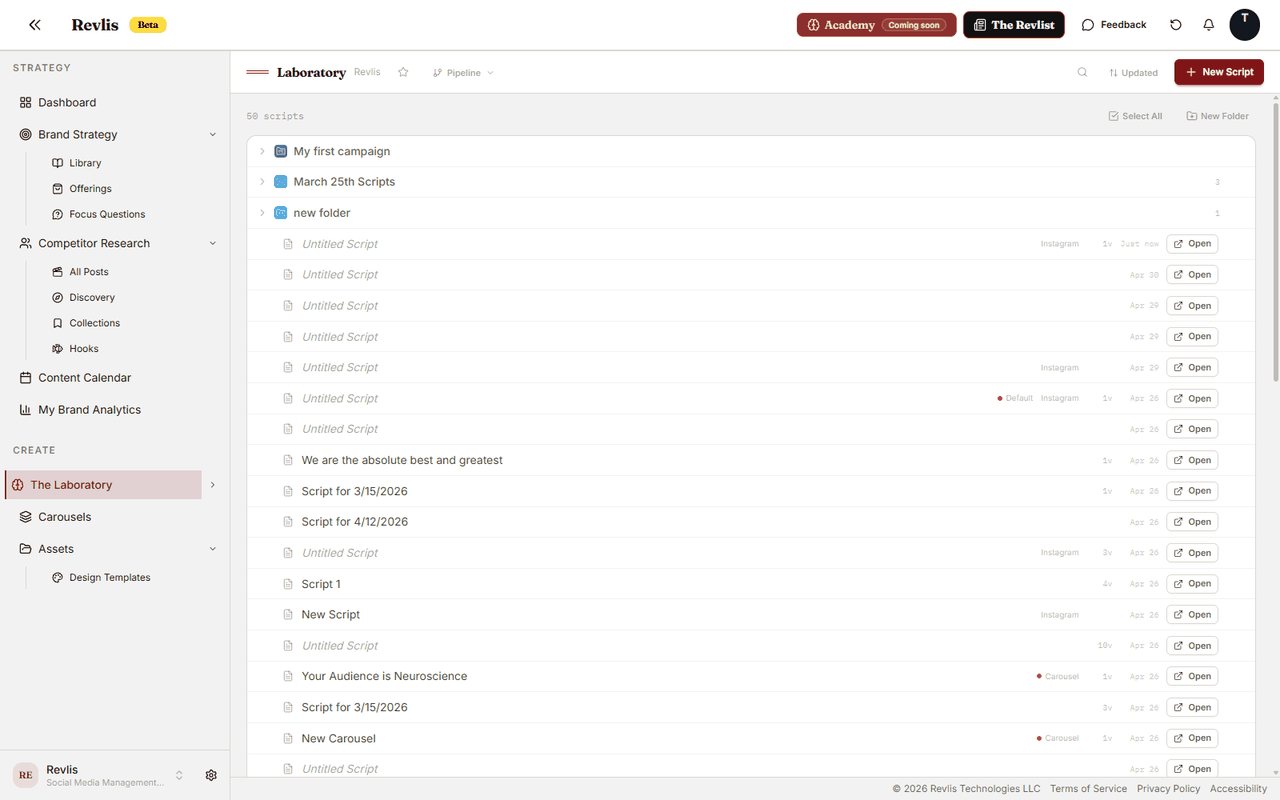This screenshot has width=1280, height=800.
Task: Open the Untitled Script updated Just now
Action: 1192,244
